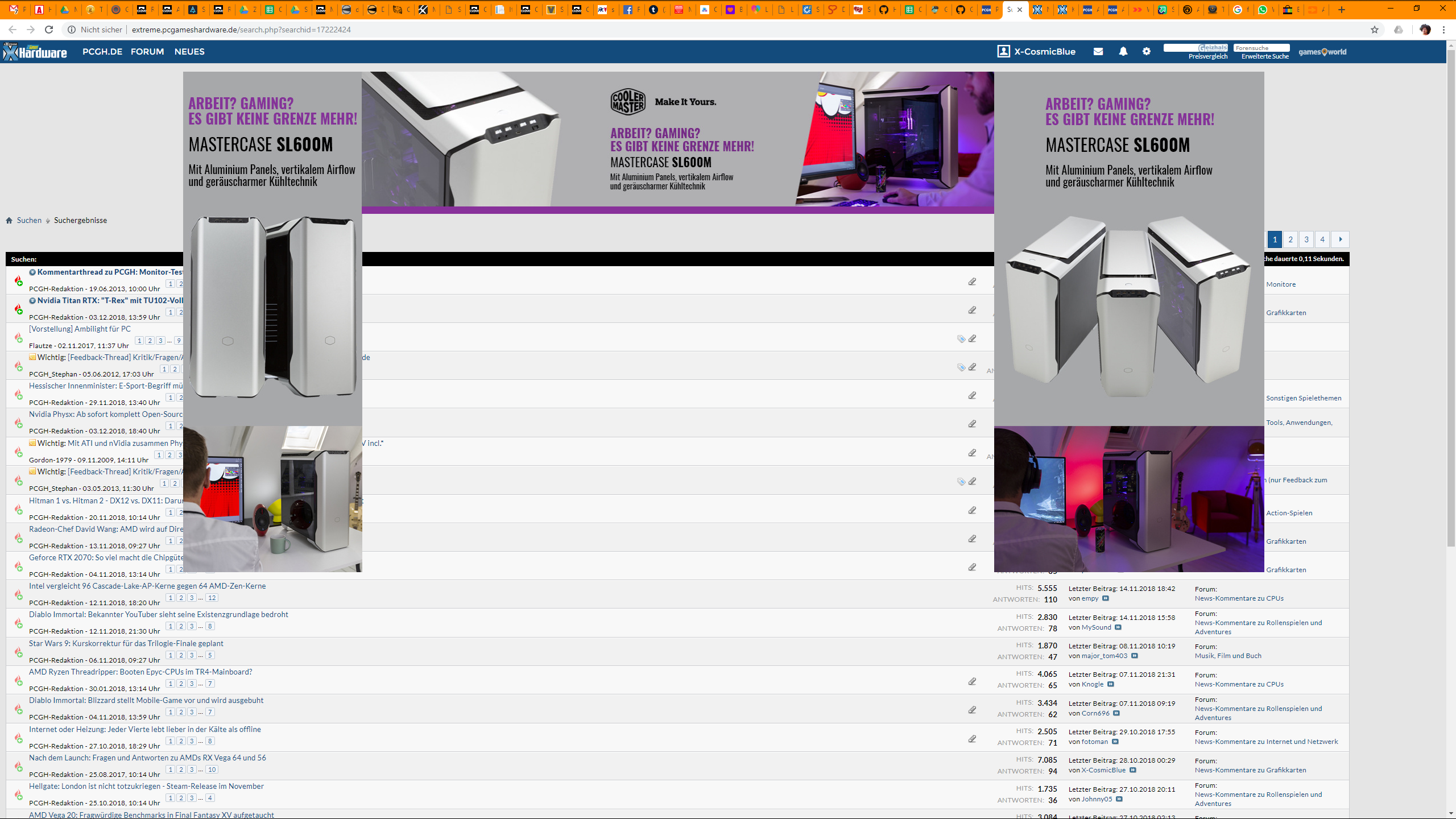This screenshot has height=819, width=1456.
Task: Open the PCGH.DE menu item
Action: [x=102, y=51]
